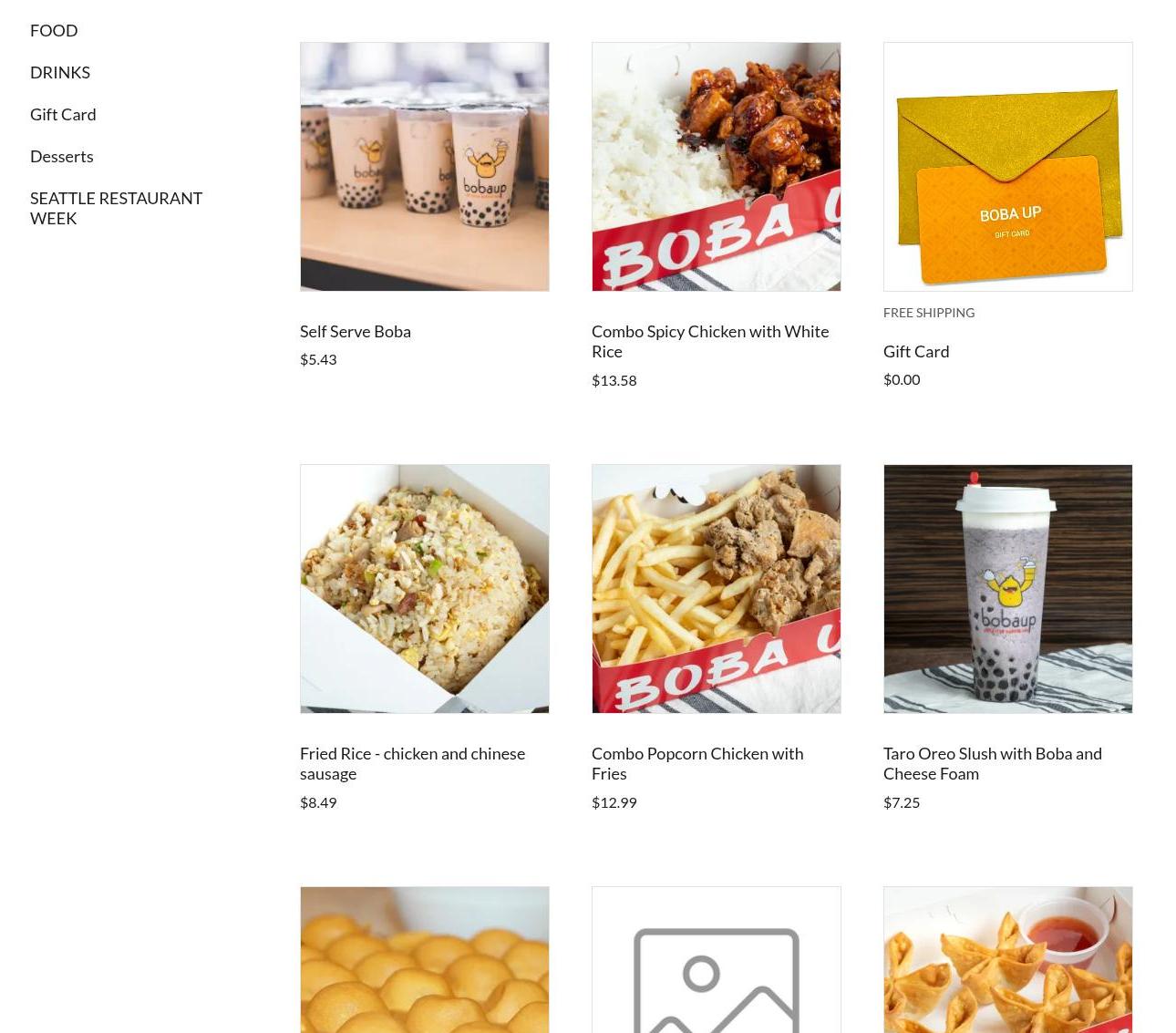1176x1033 pixels.
Task: Open the FOOD category
Action: pyautogui.click(x=54, y=30)
